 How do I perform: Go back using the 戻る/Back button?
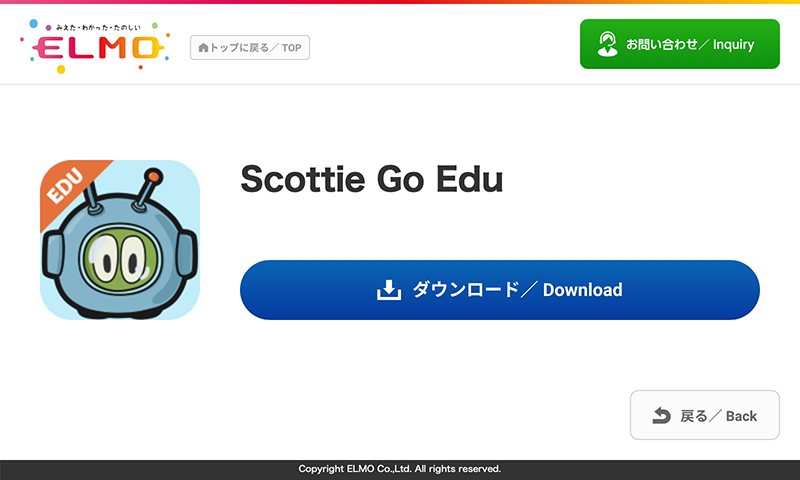tap(705, 415)
